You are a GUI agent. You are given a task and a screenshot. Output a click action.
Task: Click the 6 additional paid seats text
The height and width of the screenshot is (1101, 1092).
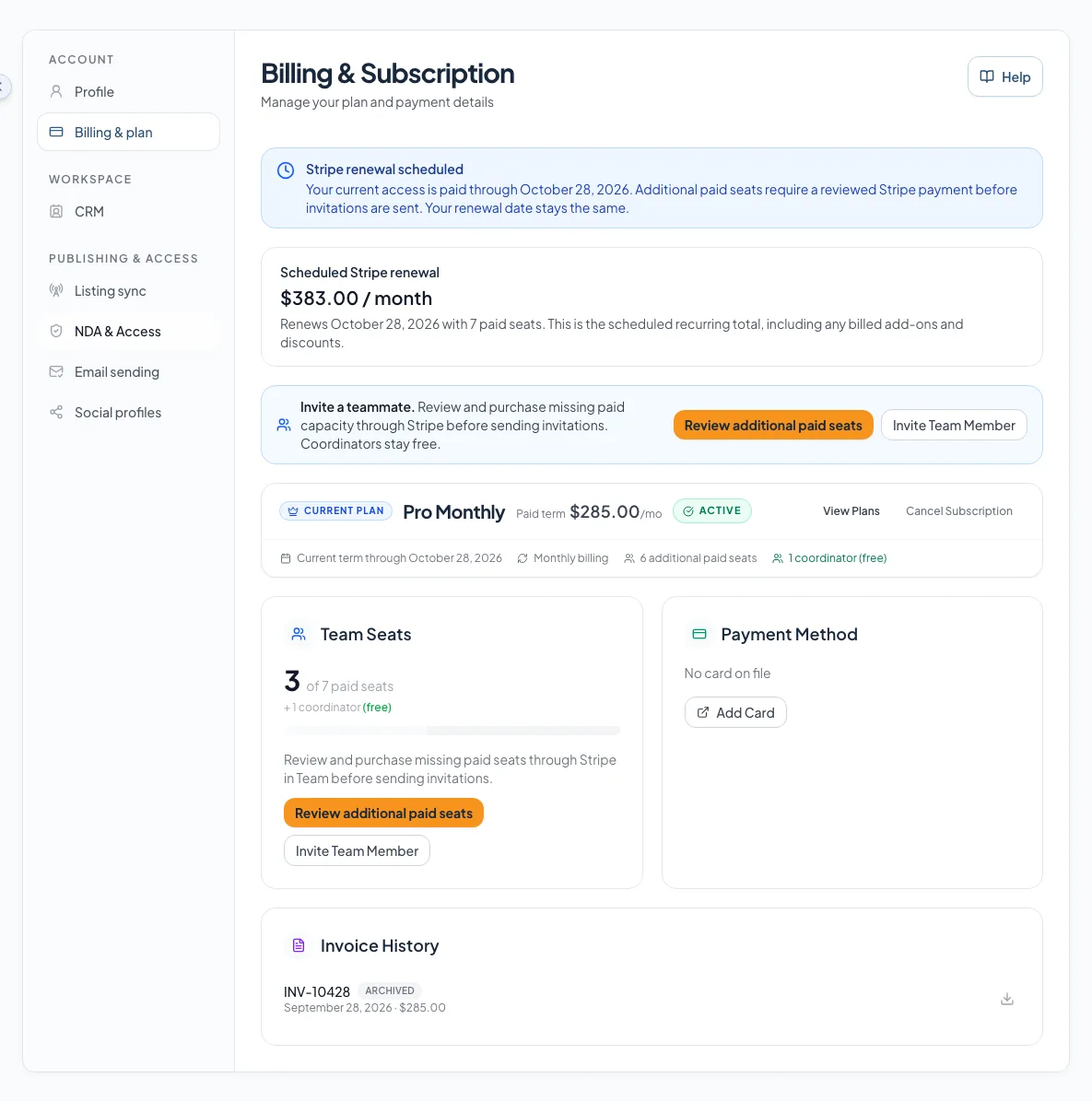pos(698,558)
